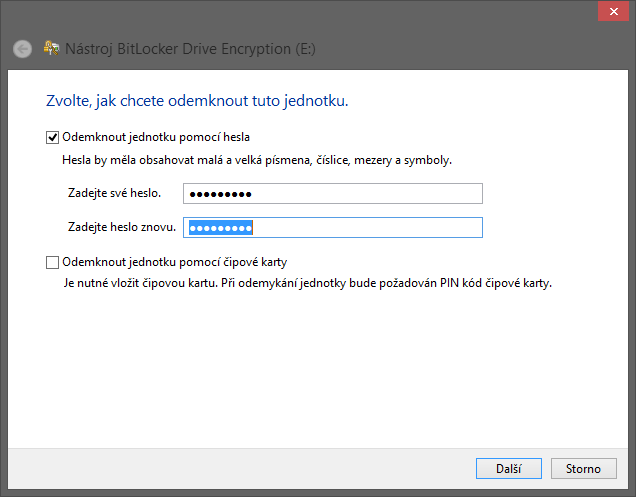The width and height of the screenshot is (636, 497).
Task: Uncheck 'Odemknout jednotku pomocí hesla' checkbox
Action: point(52,138)
